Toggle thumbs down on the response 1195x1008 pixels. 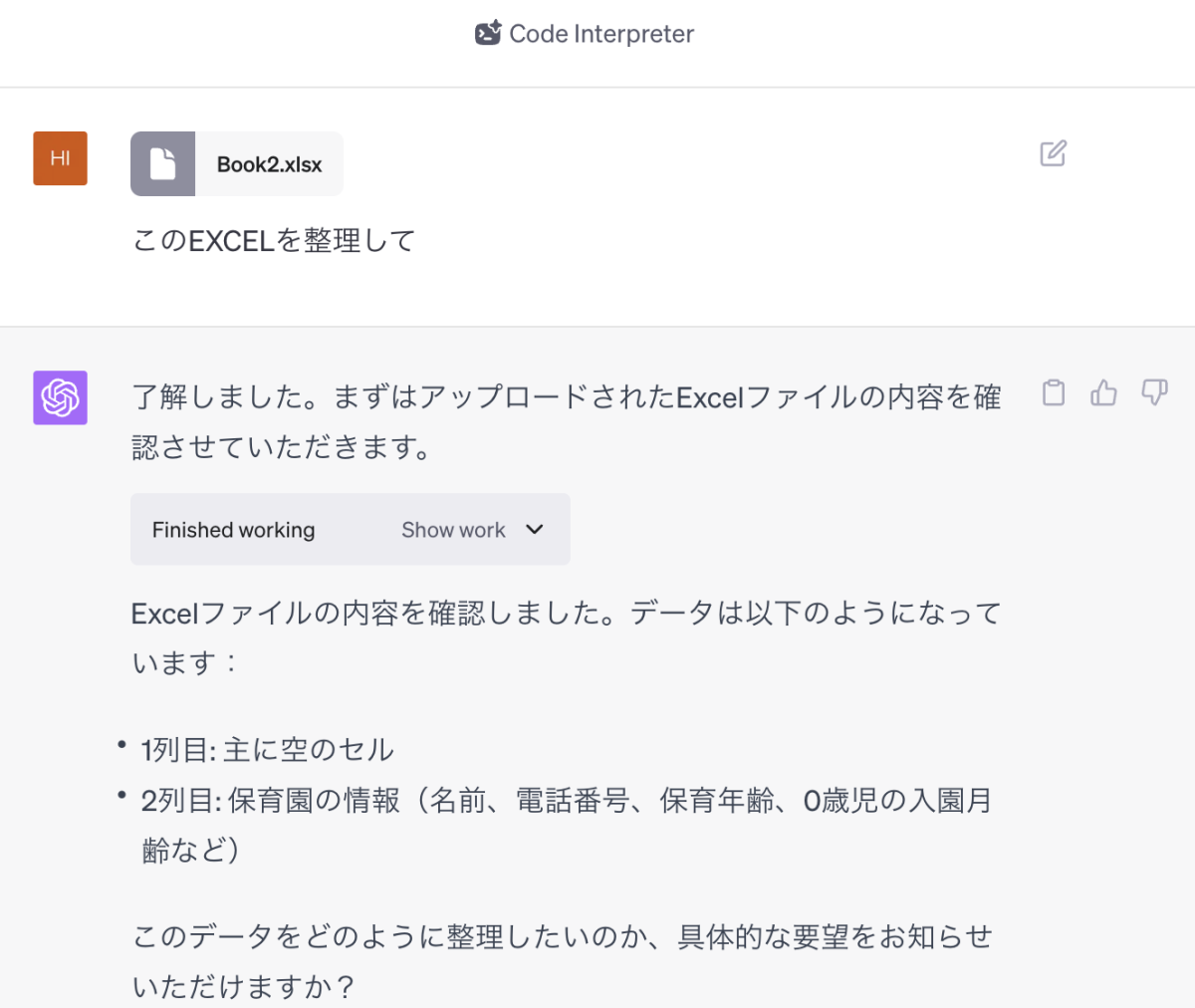(x=1154, y=392)
